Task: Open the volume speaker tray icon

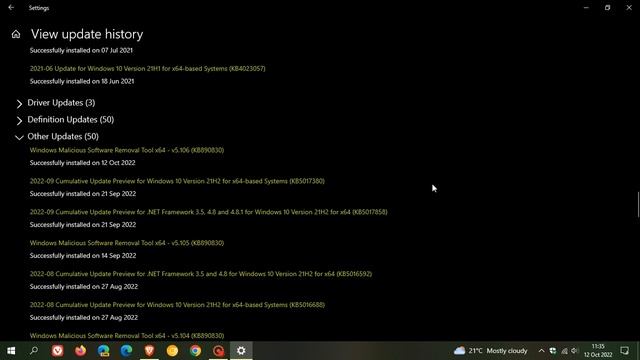Action: pos(575,351)
